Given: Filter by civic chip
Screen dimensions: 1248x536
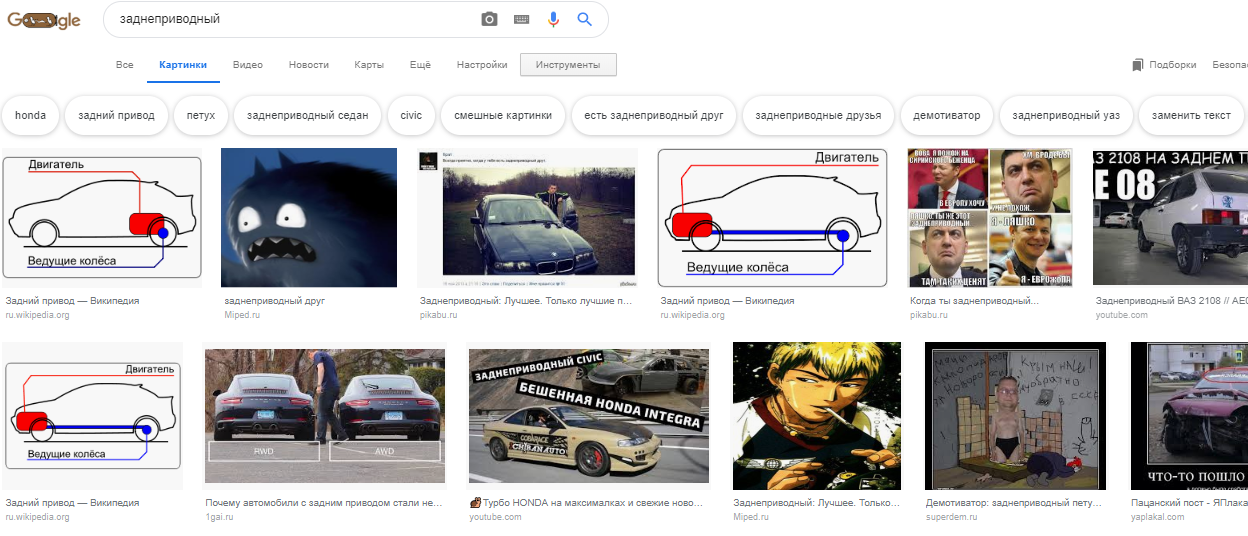Looking at the screenshot, I should pos(411,115).
